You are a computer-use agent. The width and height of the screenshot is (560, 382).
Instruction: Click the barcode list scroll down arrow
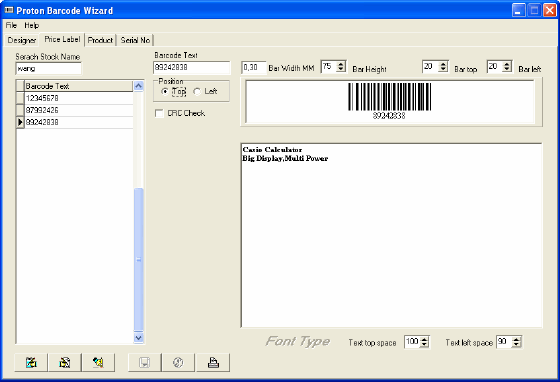click(138, 337)
